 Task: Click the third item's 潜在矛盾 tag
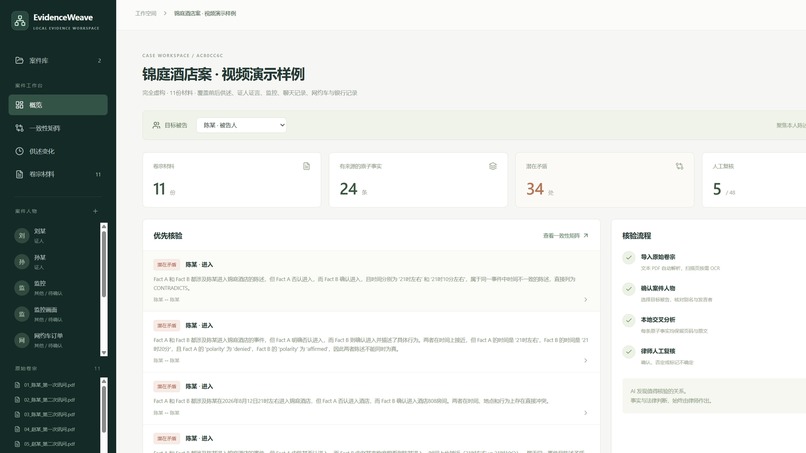(167, 386)
